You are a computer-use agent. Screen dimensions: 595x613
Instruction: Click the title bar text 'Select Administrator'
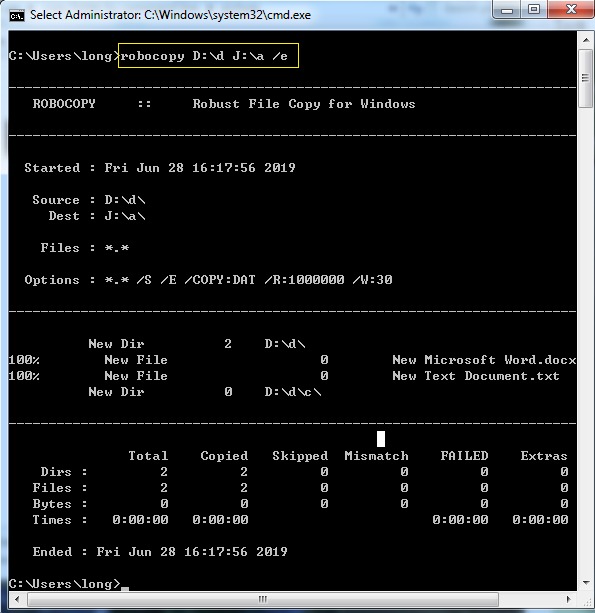pyautogui.click(x=85, y=15)
